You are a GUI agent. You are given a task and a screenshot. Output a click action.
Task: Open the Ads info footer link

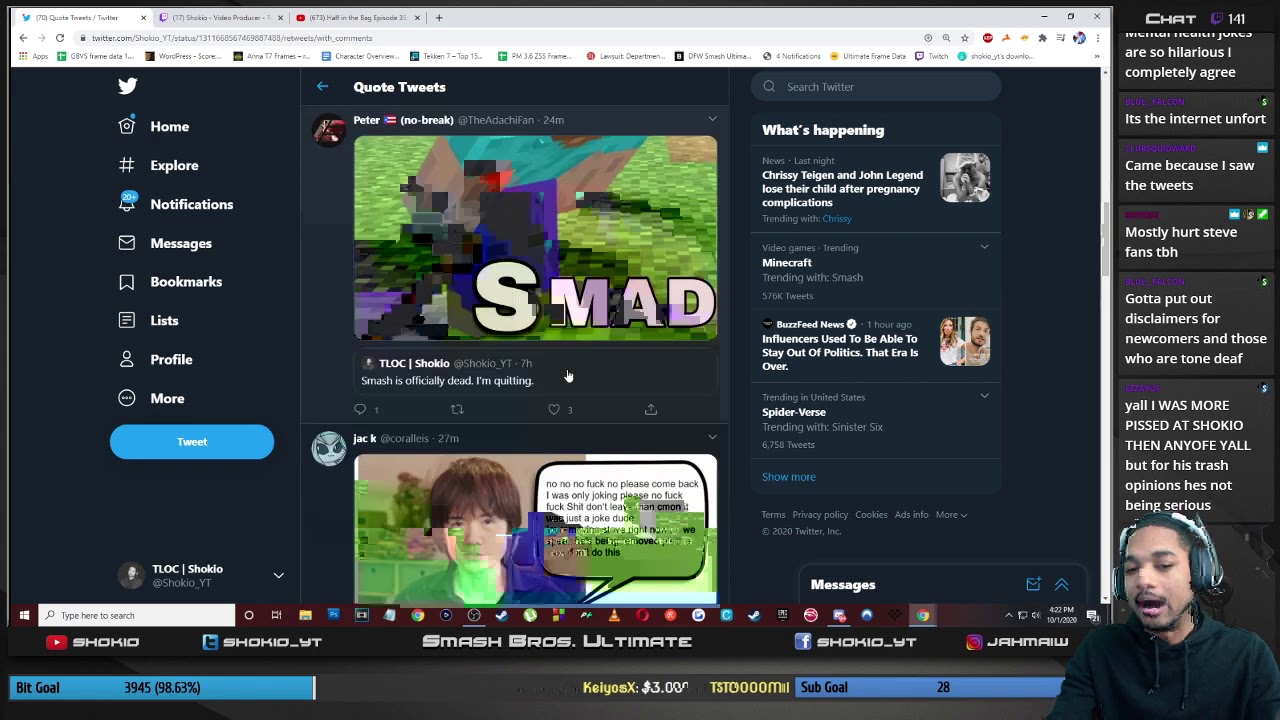(912, 515)
